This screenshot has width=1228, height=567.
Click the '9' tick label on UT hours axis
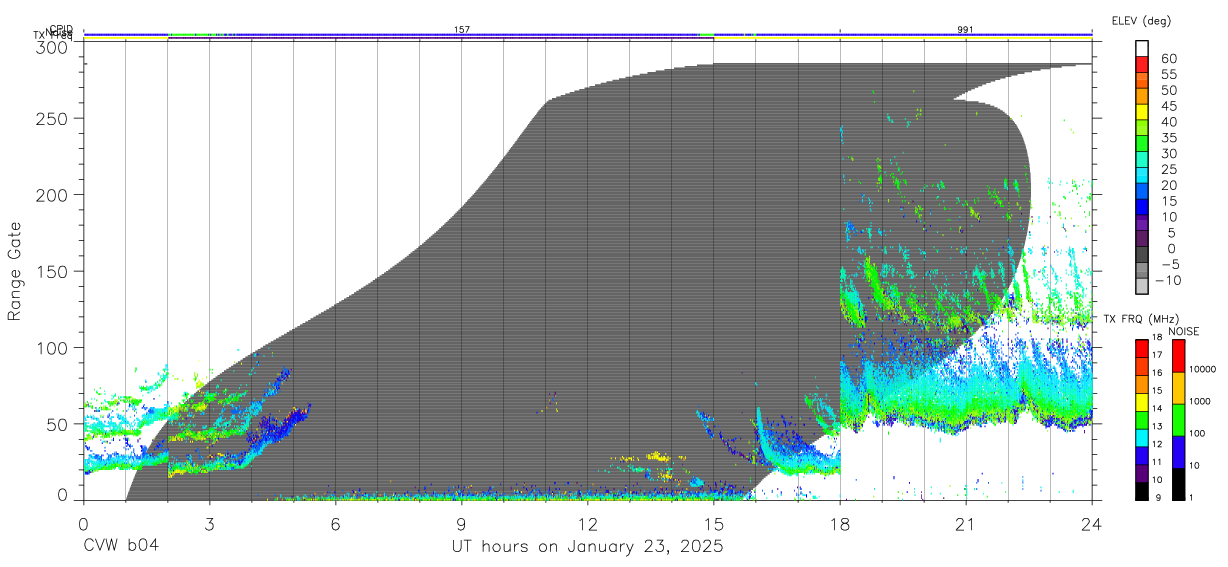tap(461, 524)
